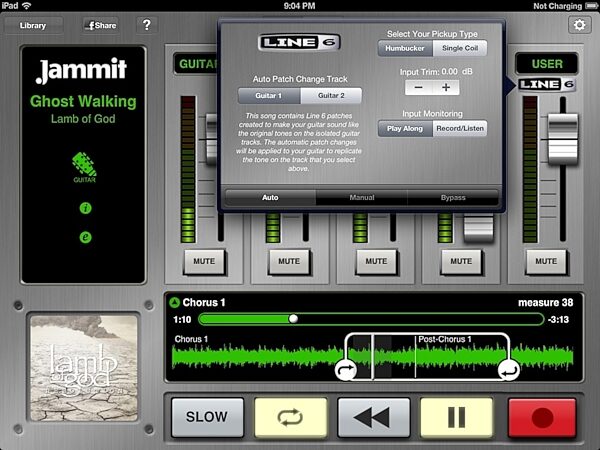Open the help question mark button
The height and width of the screenshot is (450, 600).
tap(147, 25)
